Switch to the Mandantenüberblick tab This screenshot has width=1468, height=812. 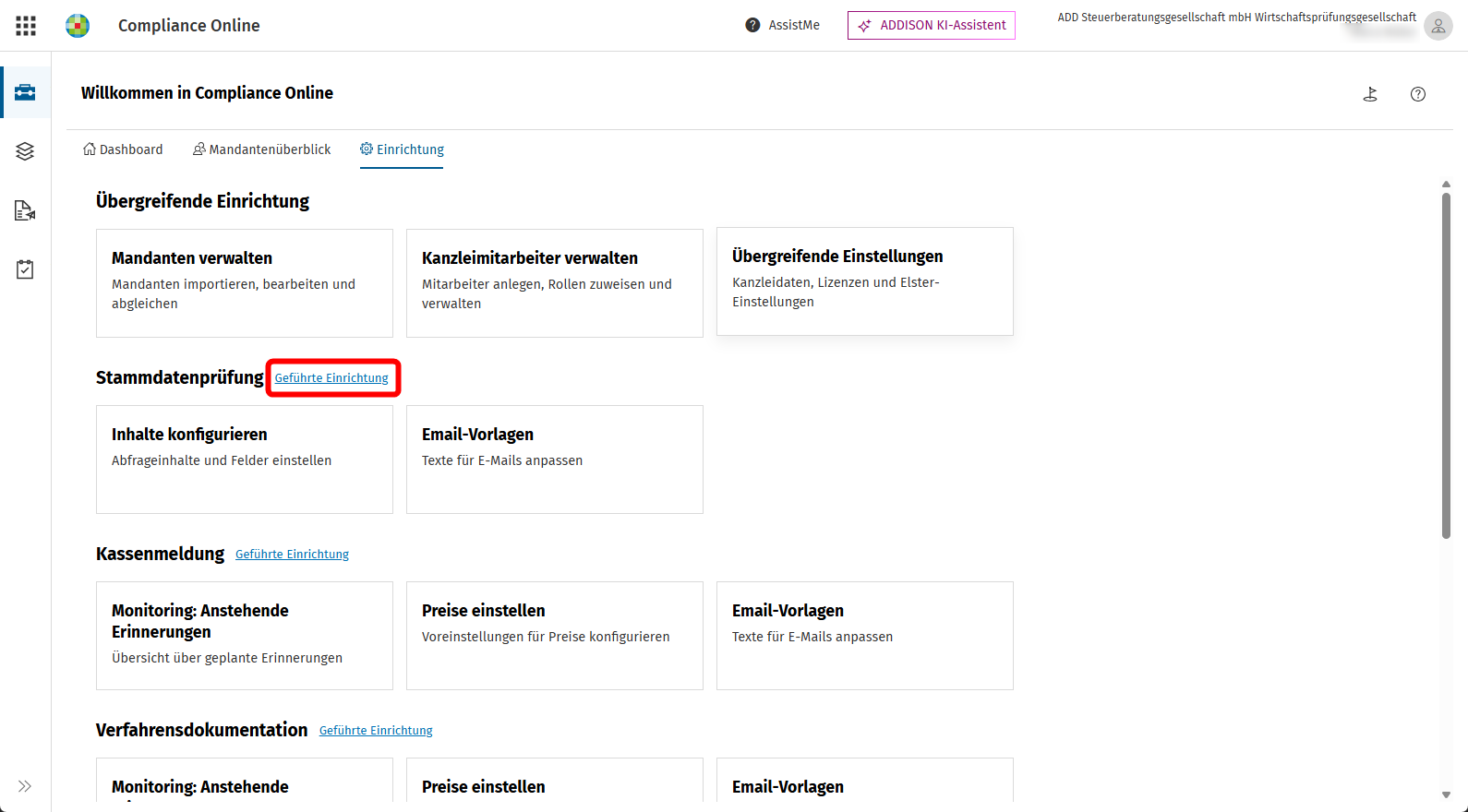coord(261,149)
